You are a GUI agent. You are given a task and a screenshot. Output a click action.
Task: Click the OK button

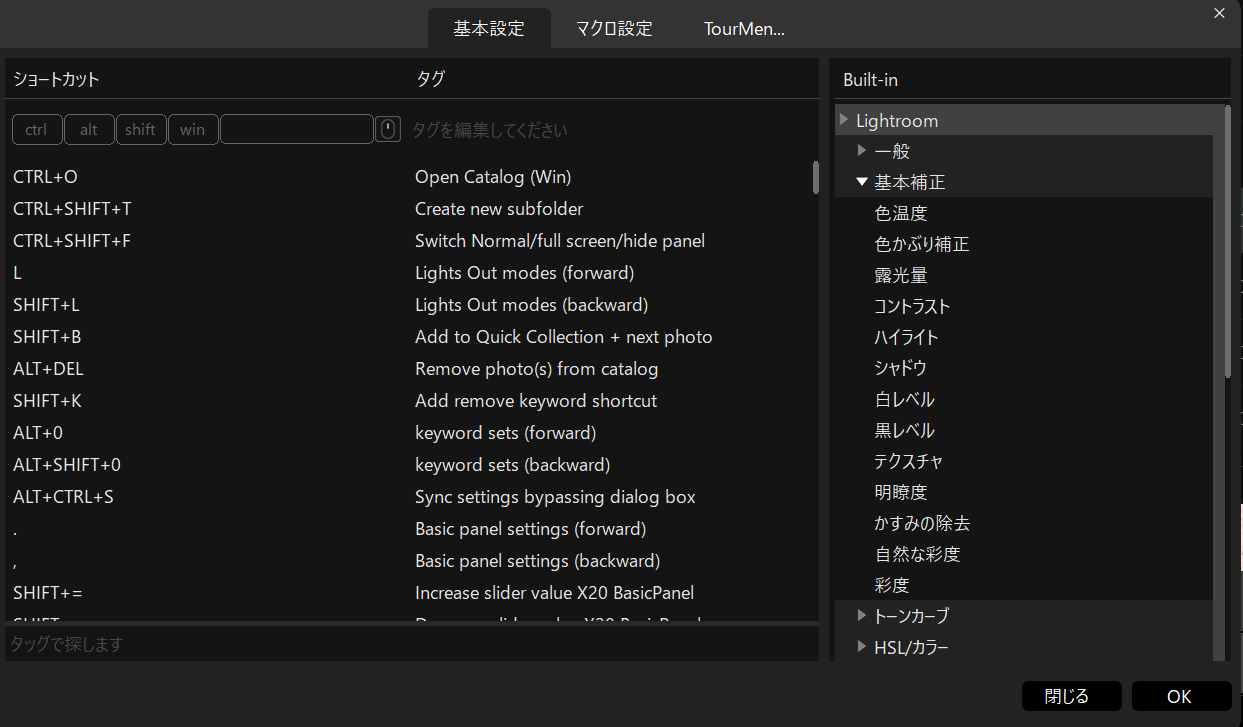pyautogui.click(x=1180, y=696)
